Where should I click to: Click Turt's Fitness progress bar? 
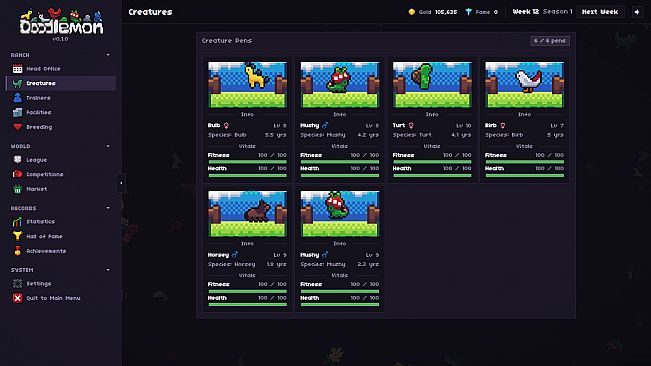[432, 162]
